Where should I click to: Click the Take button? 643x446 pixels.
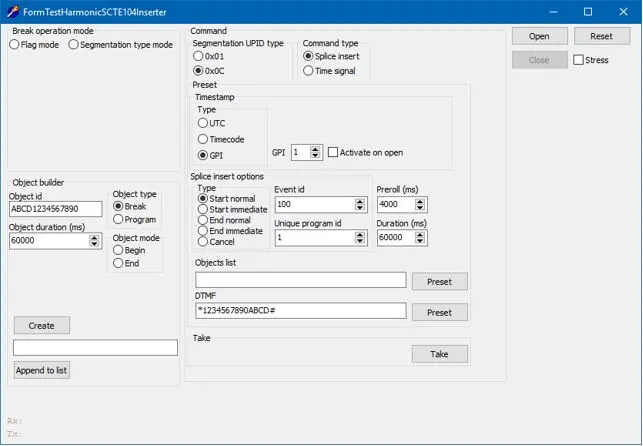click(439, 354)
